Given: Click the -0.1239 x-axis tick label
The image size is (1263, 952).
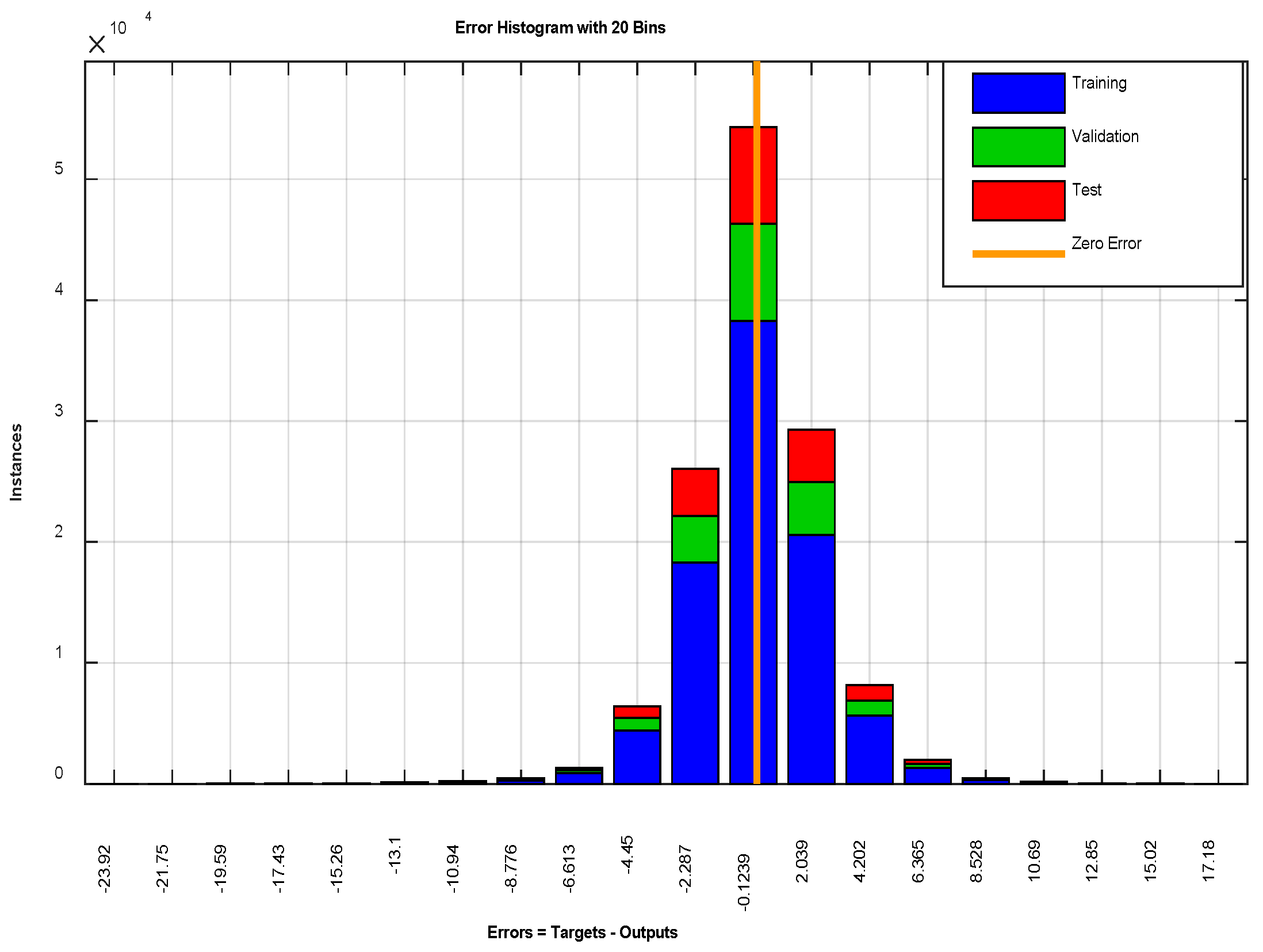Looking at the screenshot, I should pos(744,882).
